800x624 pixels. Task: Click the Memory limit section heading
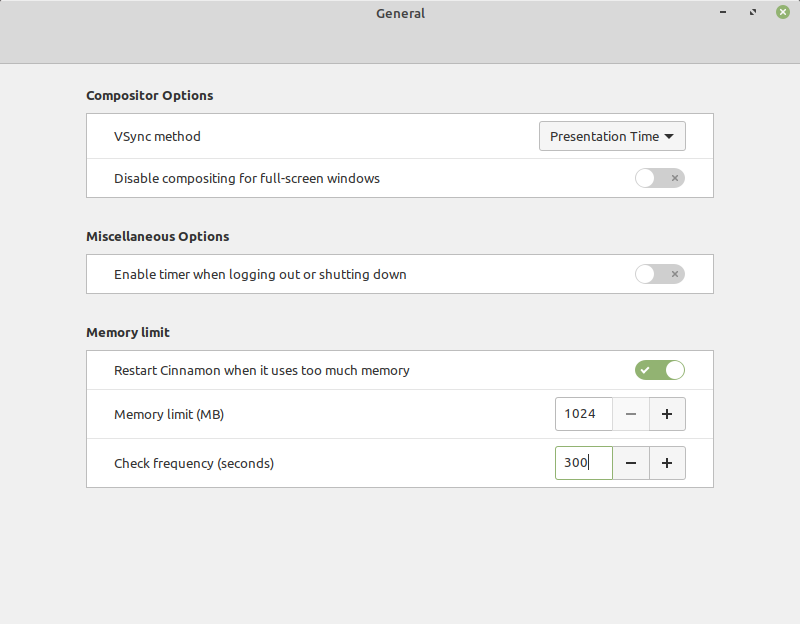[128, 332]
